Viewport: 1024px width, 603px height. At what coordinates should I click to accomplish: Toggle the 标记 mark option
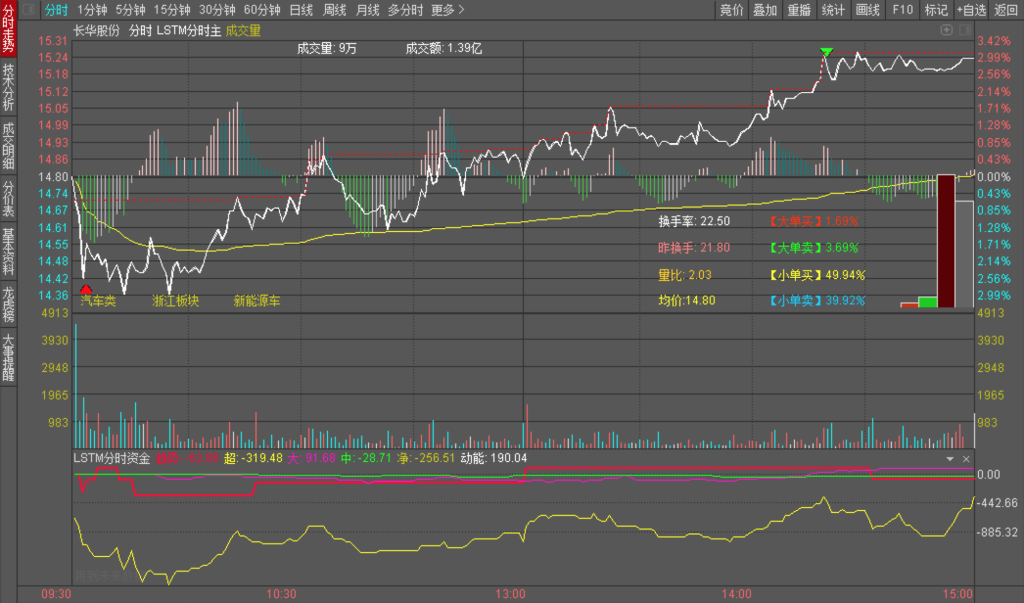[x=936, y=10]
